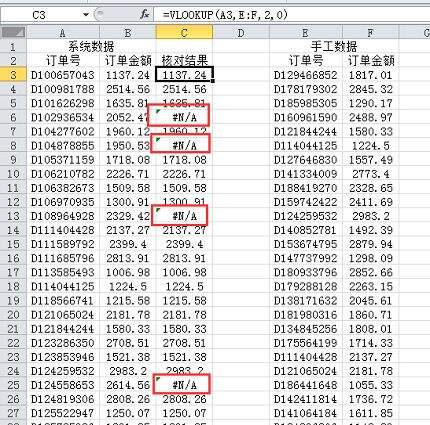Click the fill handle of cell C3

[213, 81]
